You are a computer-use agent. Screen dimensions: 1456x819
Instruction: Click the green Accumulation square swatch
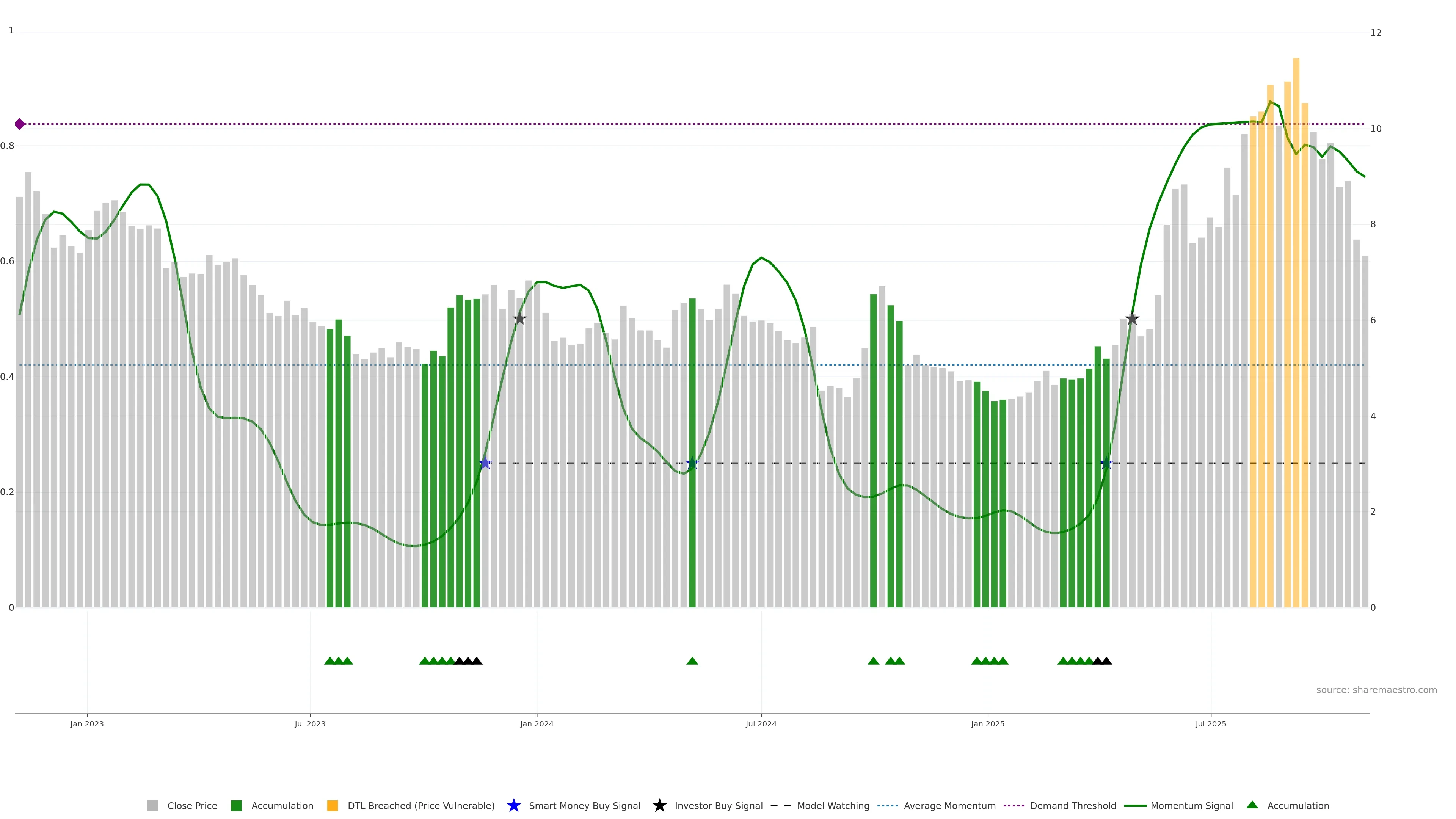(x=236, y=805)
